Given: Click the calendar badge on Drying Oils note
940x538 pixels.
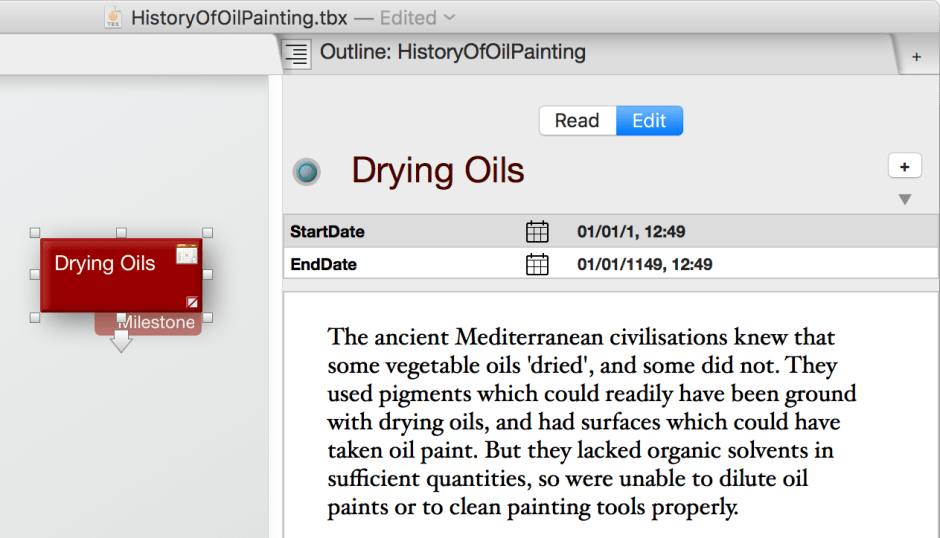Looking at the screenshot, I should (x=186, y=254).
